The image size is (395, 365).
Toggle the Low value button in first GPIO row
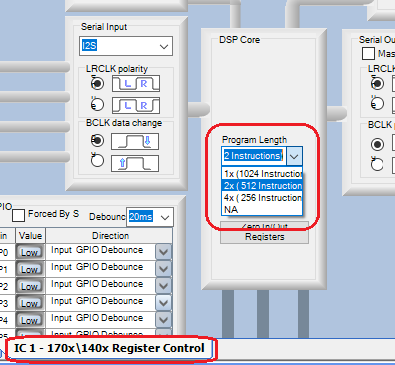[x=29, y=252]
